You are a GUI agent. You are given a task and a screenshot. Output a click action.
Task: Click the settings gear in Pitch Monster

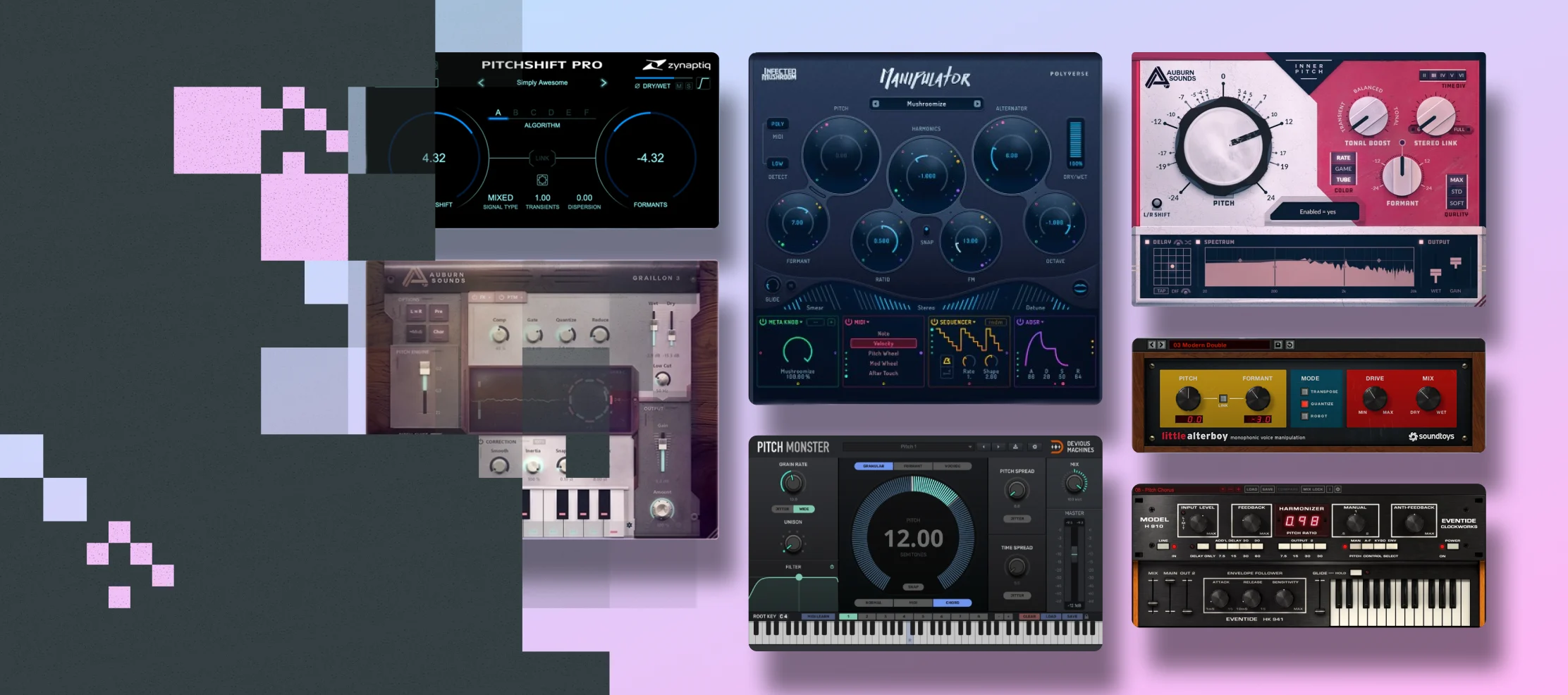point(1034,447)
